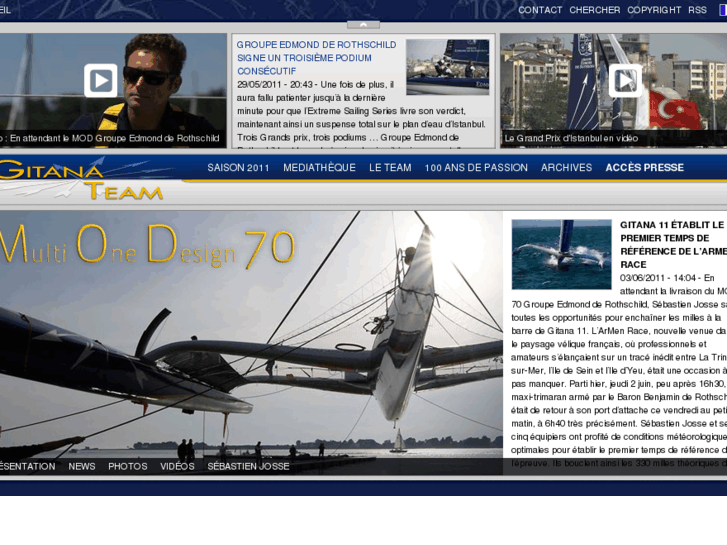Select the PHOTOS tab under the banner
727x545 pixels.
pyautogui.click(x=128, y=466)
